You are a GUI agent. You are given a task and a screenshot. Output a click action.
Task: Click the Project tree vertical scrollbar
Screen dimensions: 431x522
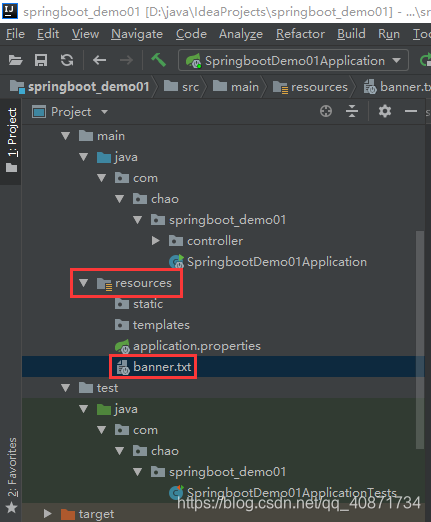point(420,340)
